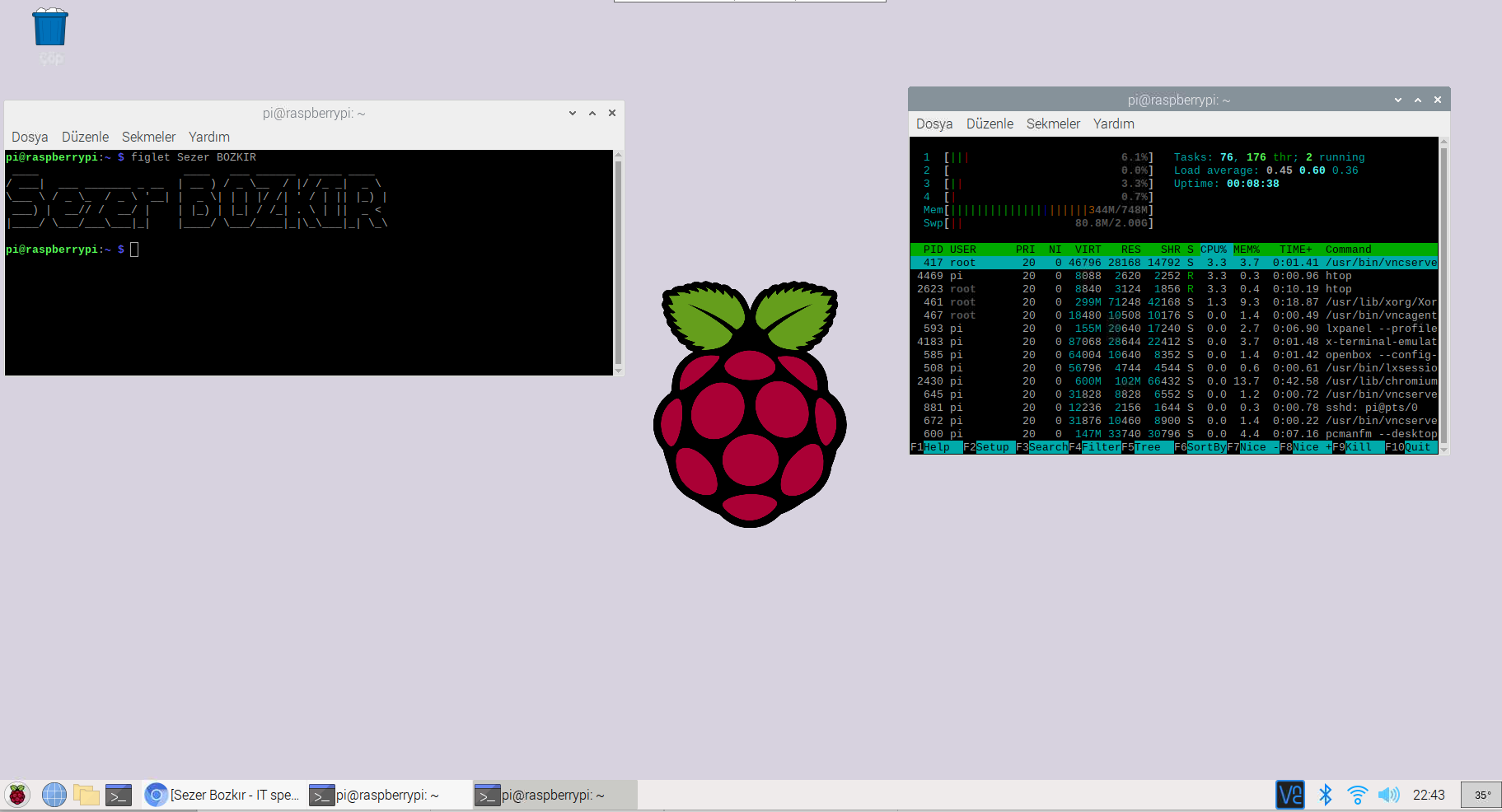The height and width of the screenshot is (812, 1502).
Task: Open Yardım menu in the htop terminal
Action: [x=1114, y=124]
